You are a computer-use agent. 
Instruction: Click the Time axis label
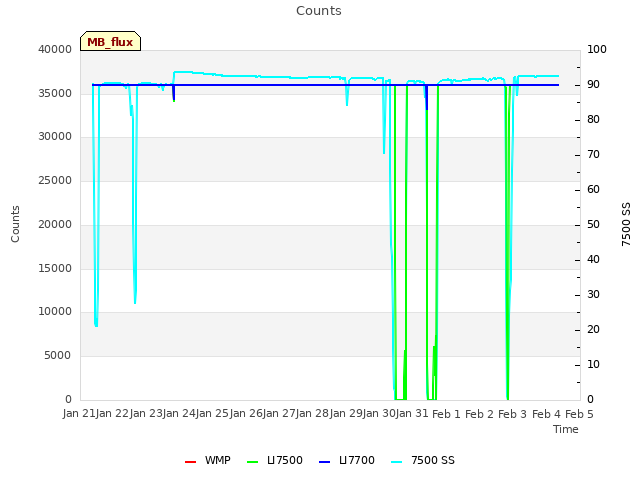pos(566,429)
